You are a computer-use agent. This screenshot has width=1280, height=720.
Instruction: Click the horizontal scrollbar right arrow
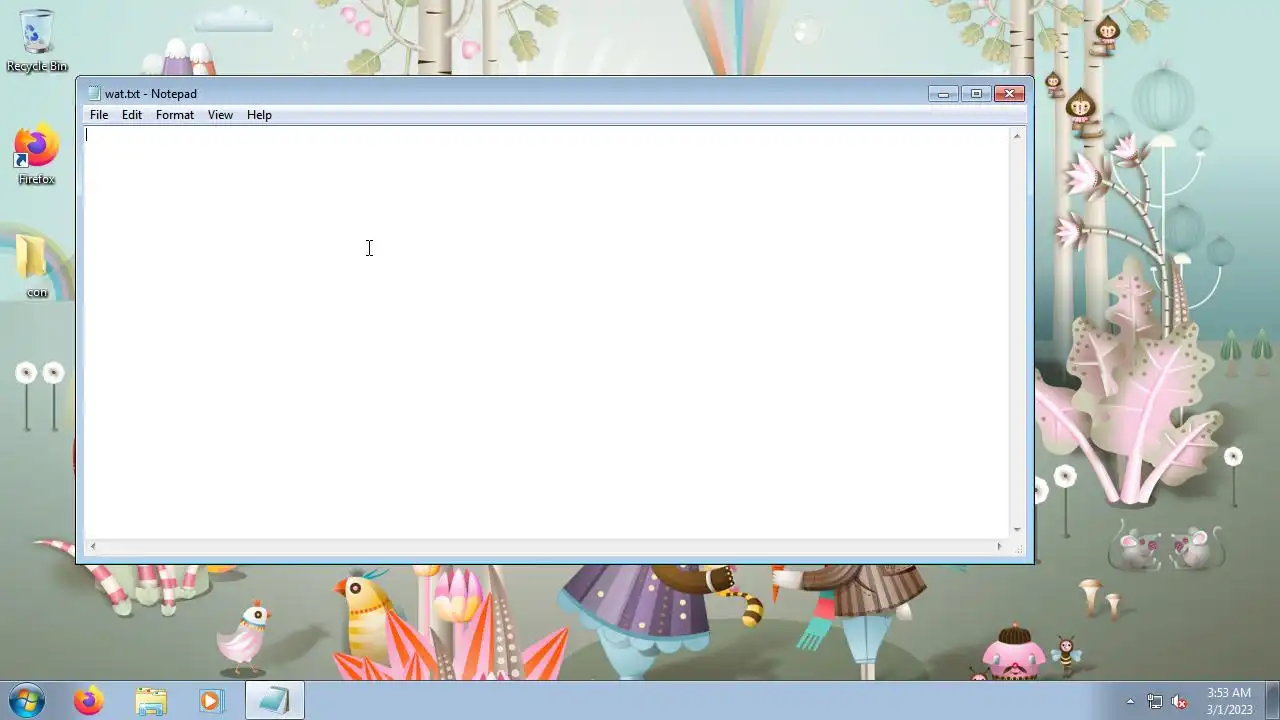coord(1000,546)
